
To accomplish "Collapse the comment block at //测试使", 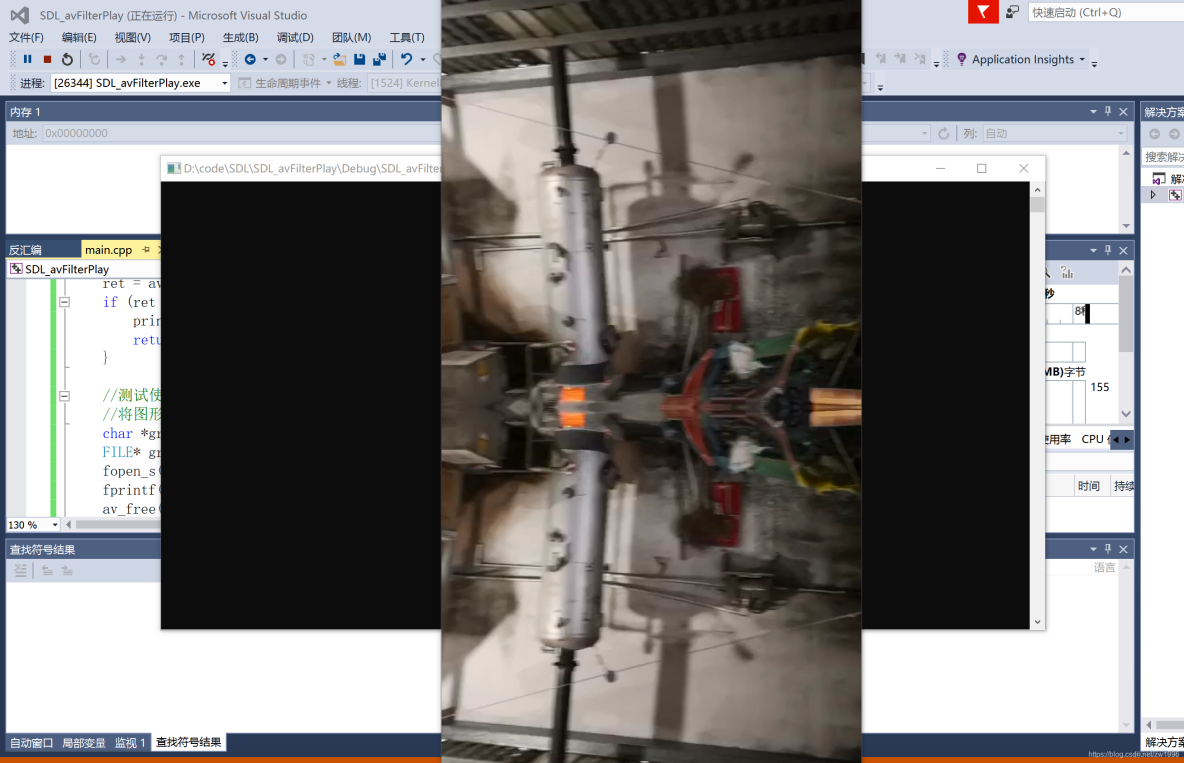I will [64, 395].
